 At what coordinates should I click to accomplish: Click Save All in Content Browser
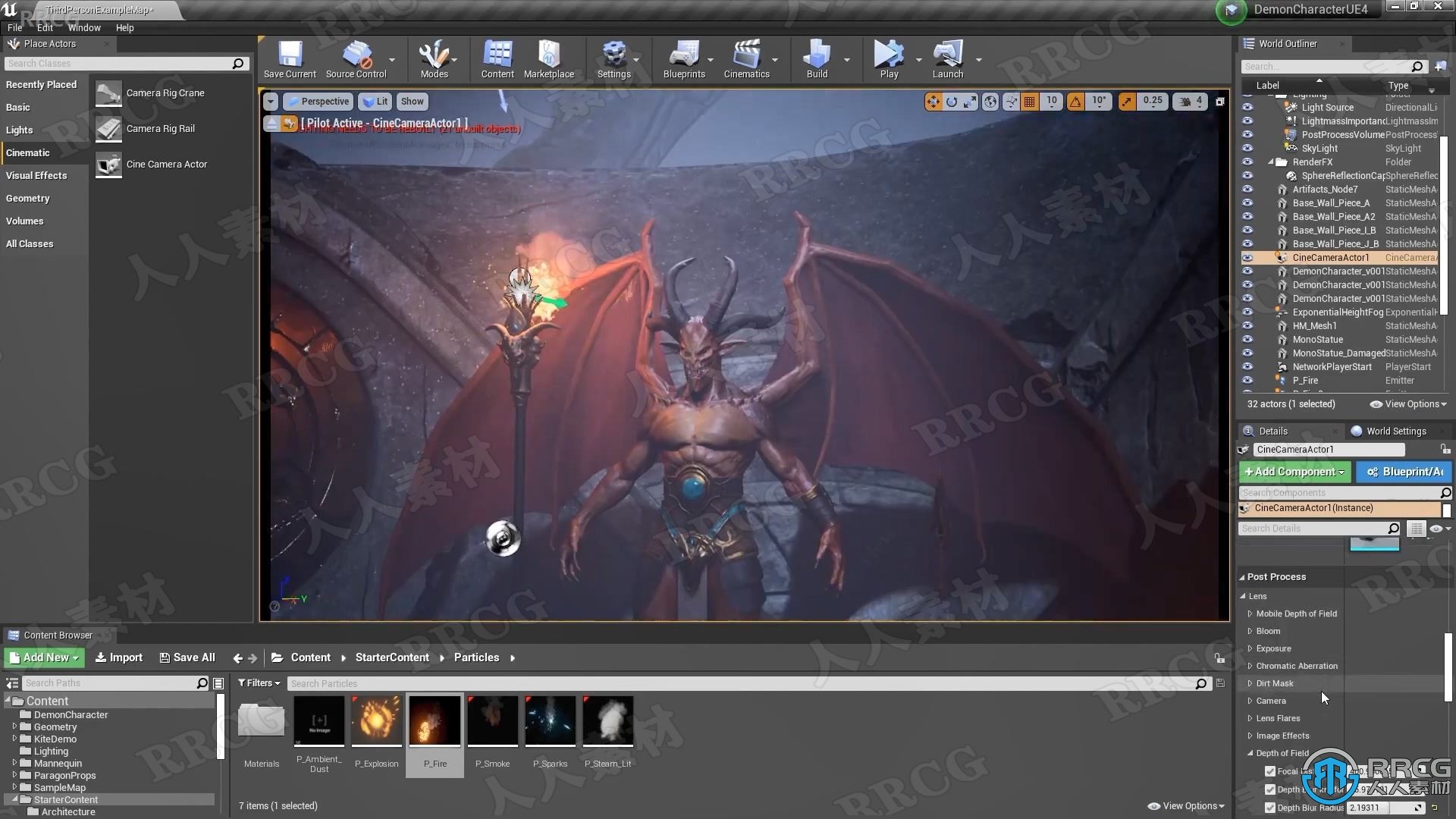(x=187, y=657)
